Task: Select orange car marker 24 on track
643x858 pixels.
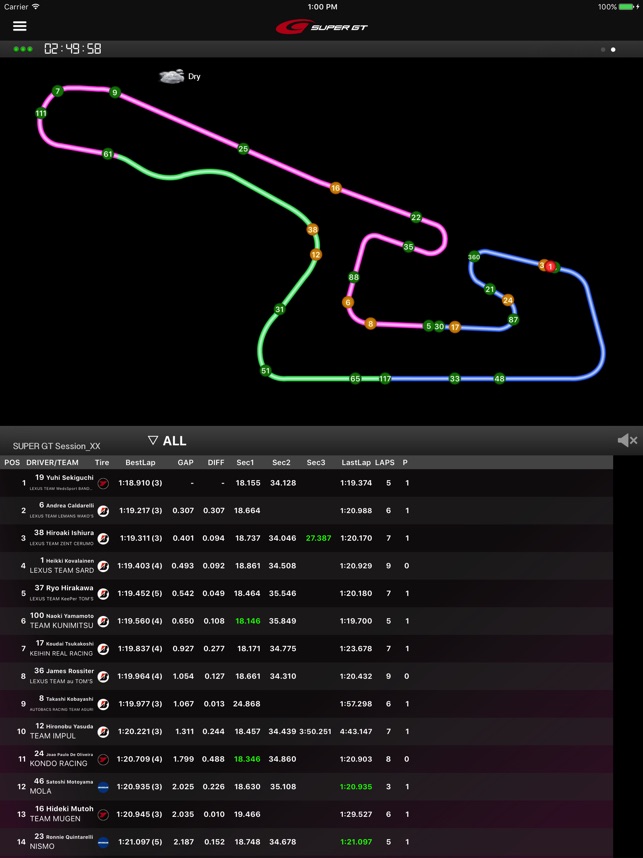Action: click(x=508, y=300)
